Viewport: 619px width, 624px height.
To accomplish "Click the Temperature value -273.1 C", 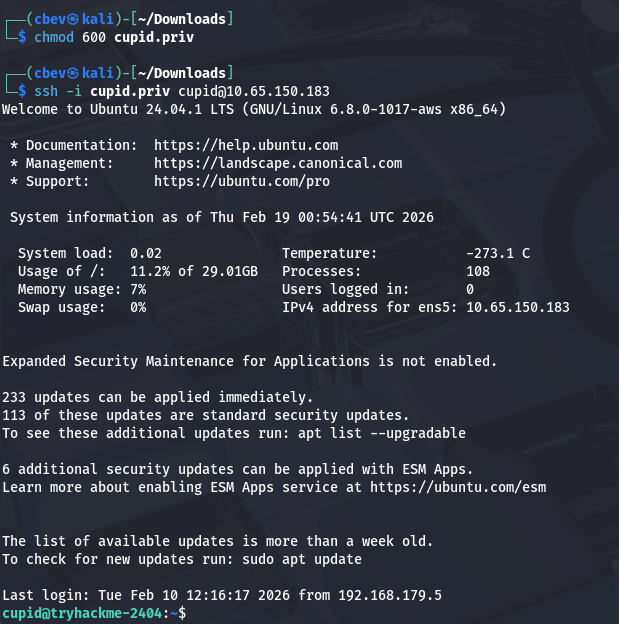I will 498,253.
